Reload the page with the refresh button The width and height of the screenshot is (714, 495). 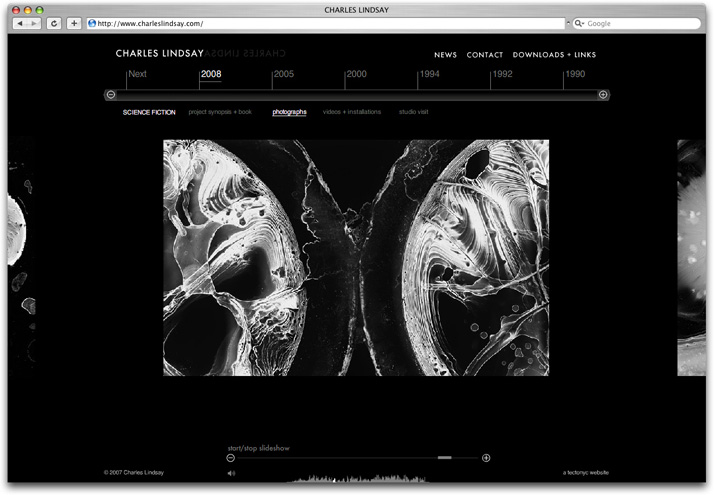coord(54,23)
